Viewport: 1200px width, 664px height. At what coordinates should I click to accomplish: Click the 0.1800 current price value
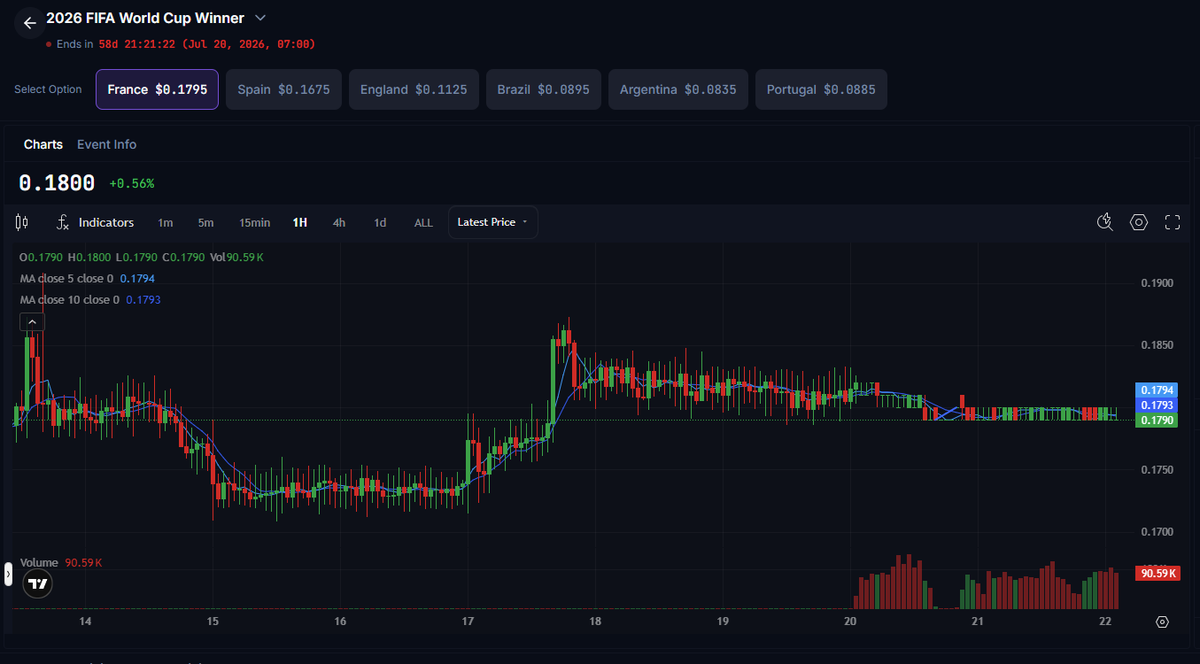57,183
